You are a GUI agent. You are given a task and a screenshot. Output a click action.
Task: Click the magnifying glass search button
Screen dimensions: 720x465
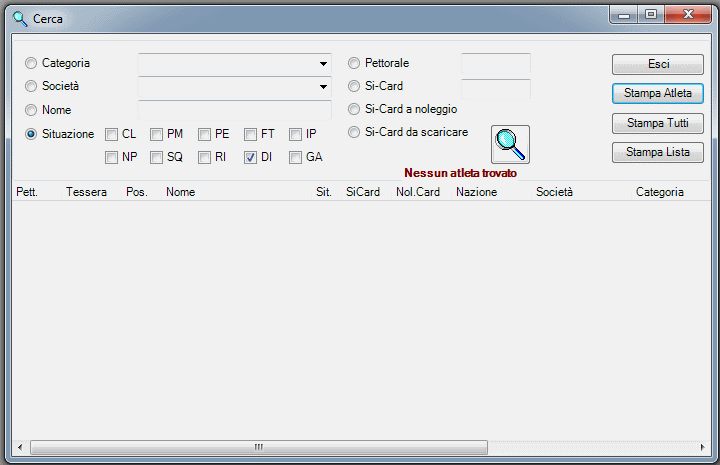510,144
